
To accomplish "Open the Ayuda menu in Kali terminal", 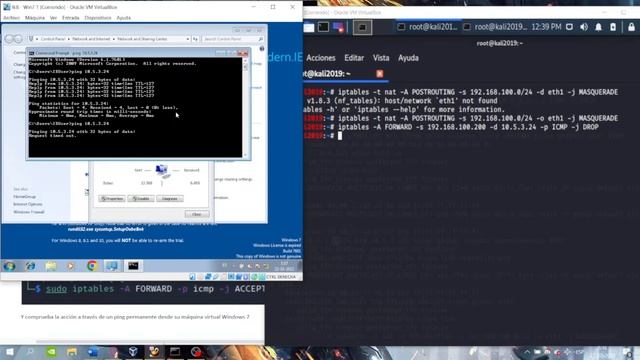I will click(408, 58).
